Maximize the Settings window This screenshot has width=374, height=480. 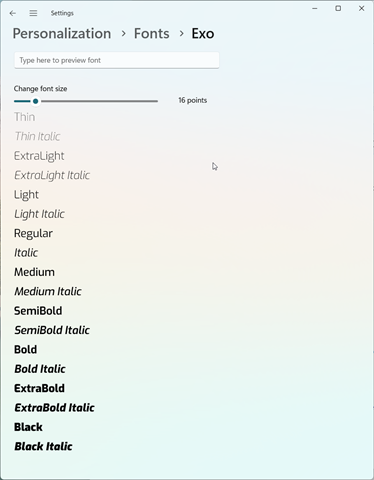[338, 8]
